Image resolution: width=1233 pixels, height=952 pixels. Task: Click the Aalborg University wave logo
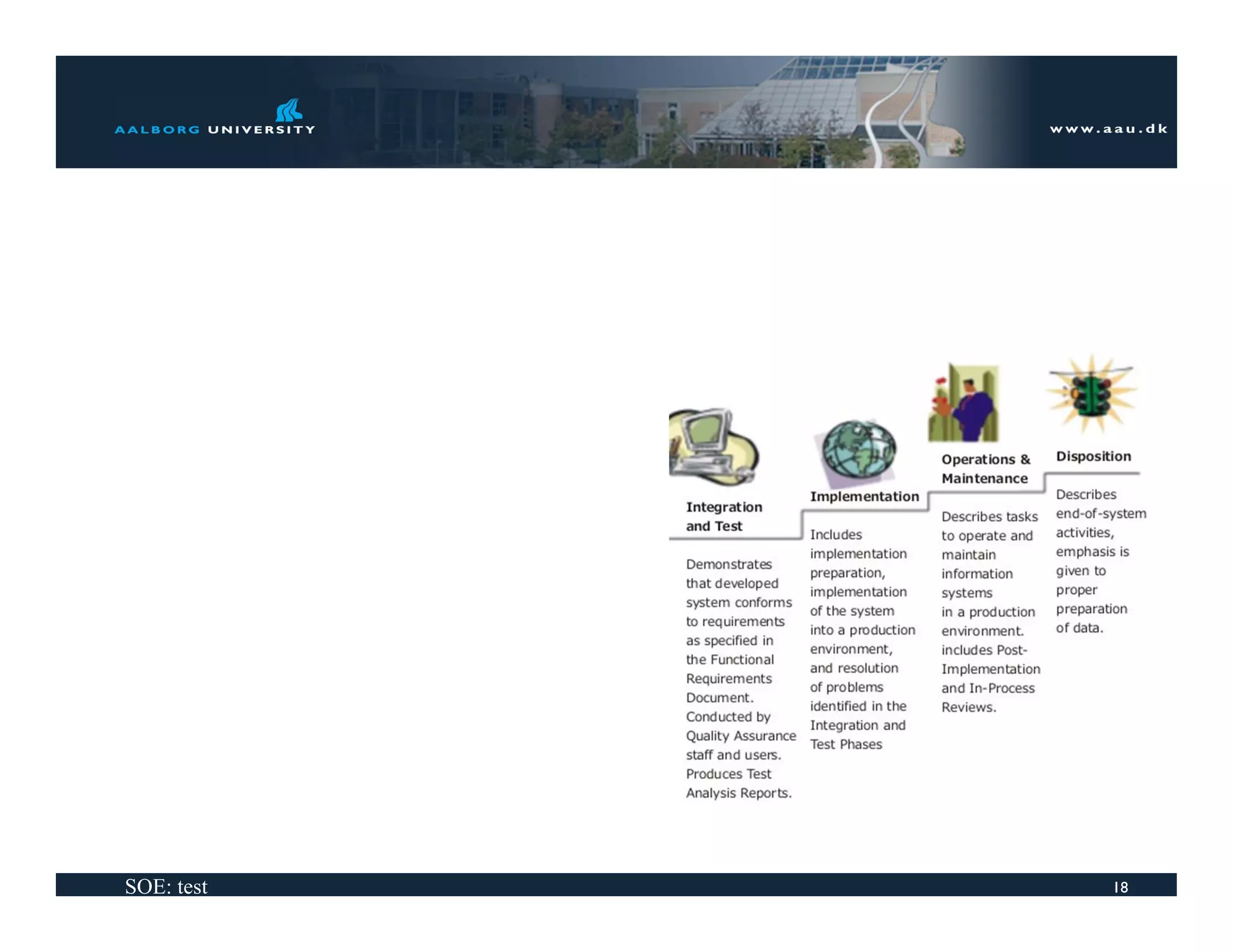pos(289,110)
